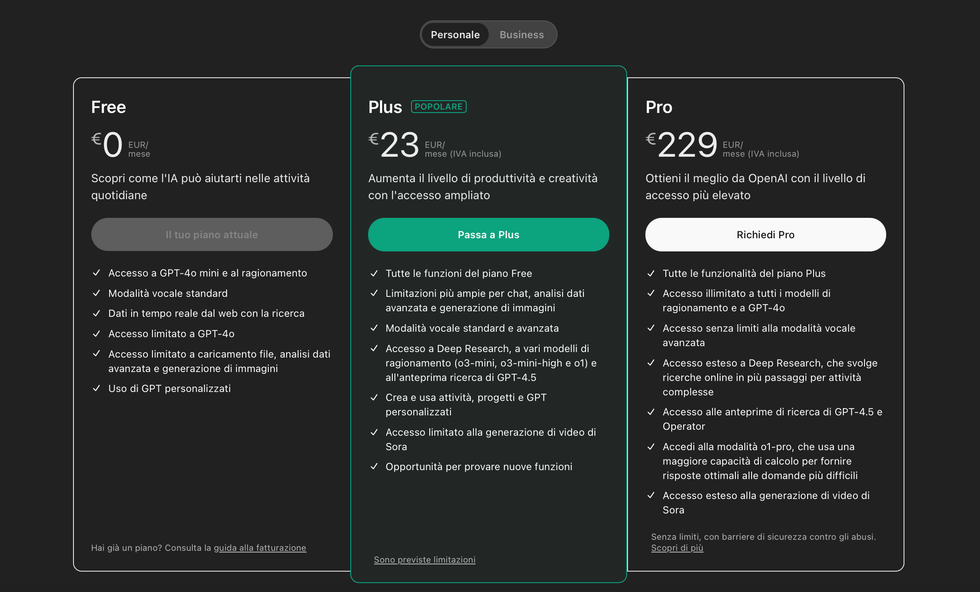Viewport: 980px width, 592px height.
Task: Click the Richiedi Pro button
Action: pyautogui.click(x=765, y=234)
